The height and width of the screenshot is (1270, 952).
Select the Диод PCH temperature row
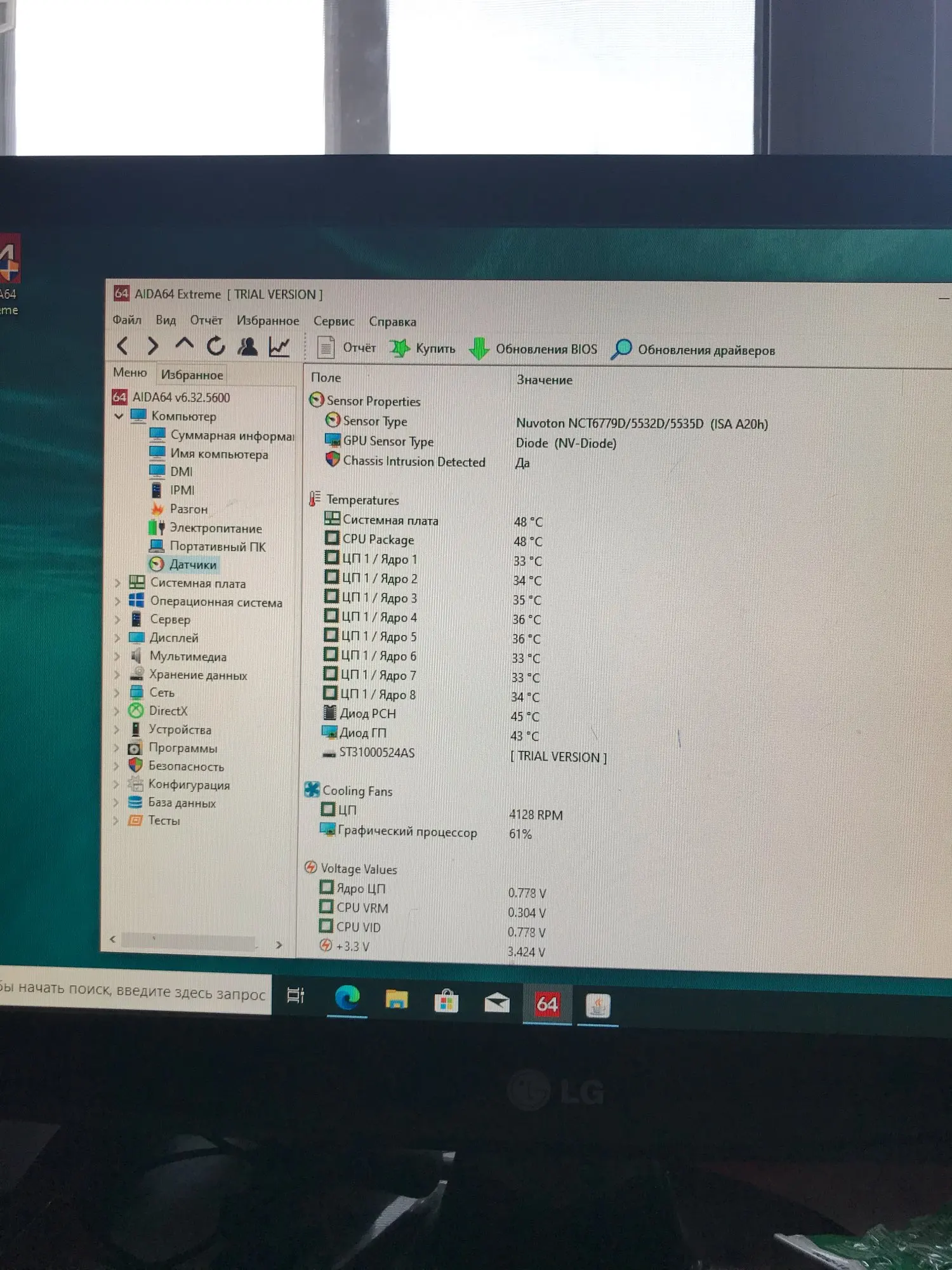[432, 714]
